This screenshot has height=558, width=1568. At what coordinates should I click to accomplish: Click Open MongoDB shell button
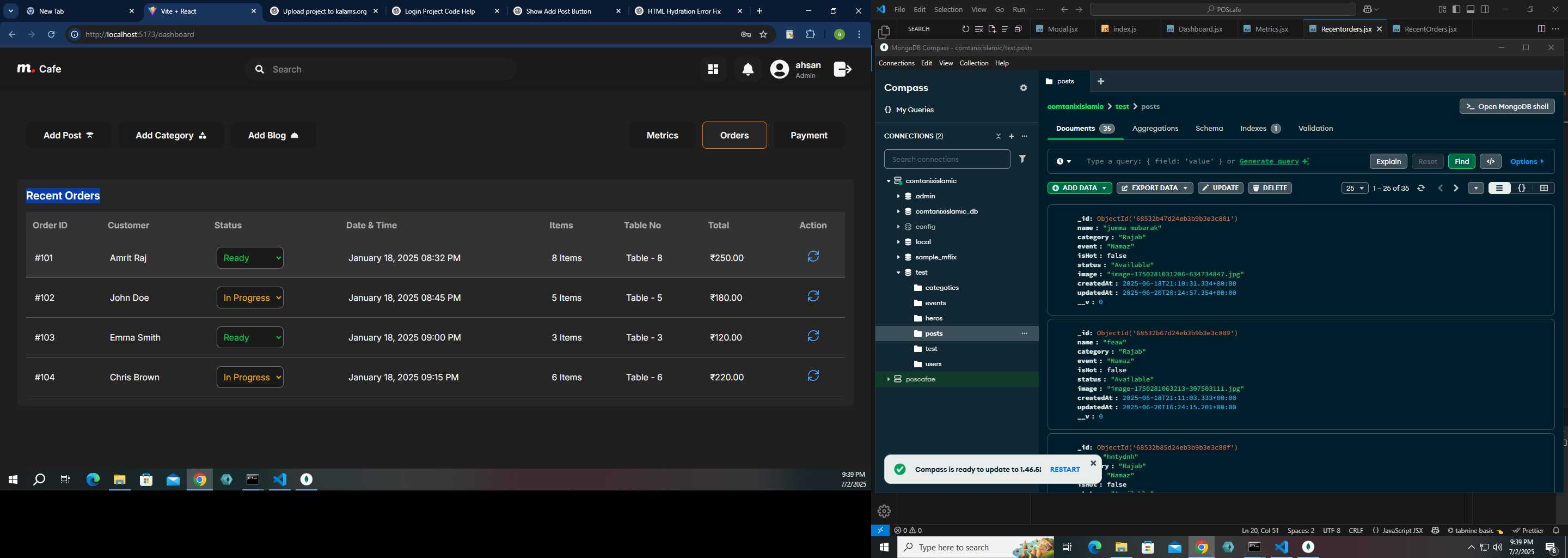(x=1507, y=107)
